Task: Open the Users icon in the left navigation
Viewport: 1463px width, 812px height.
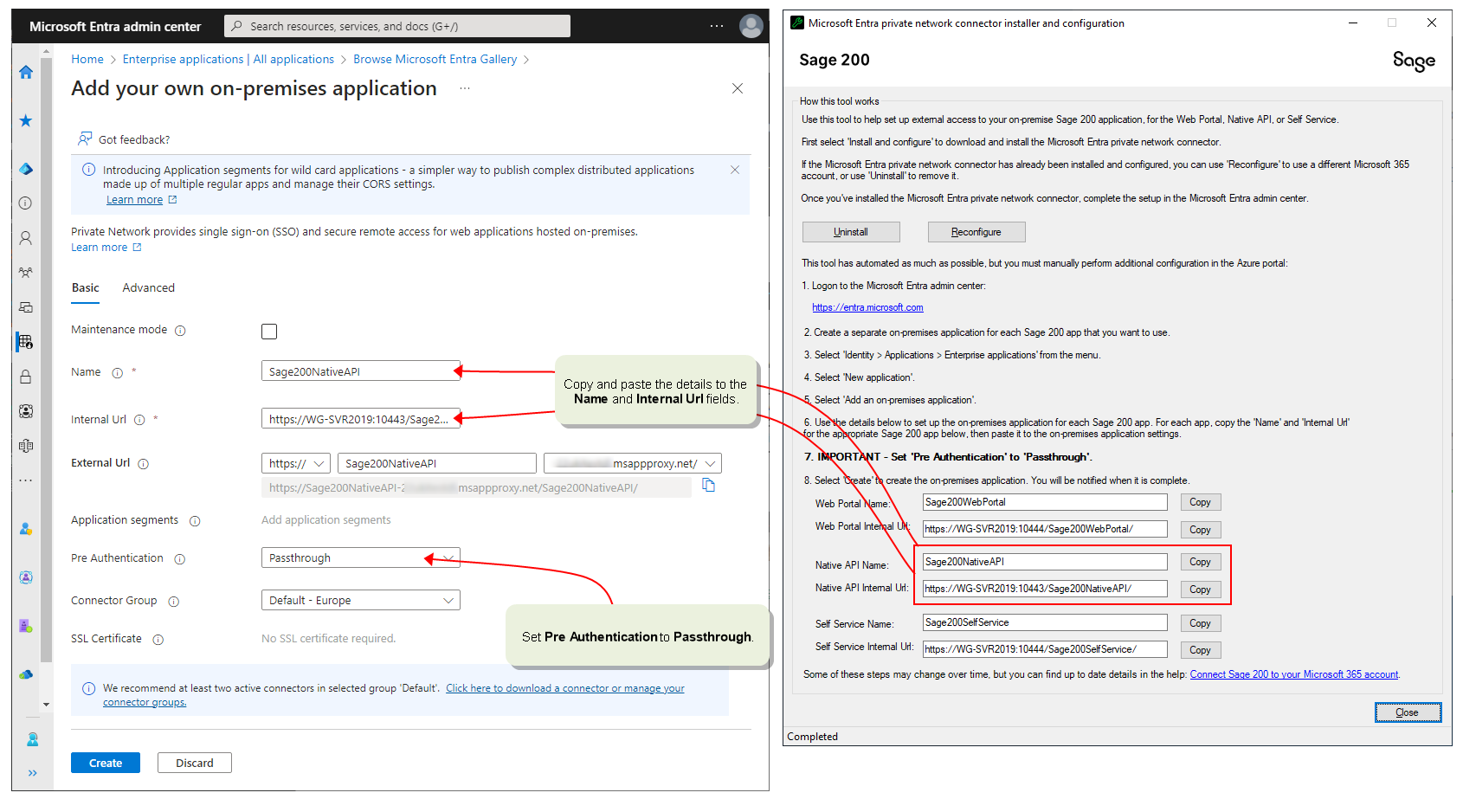Action: (25, 238)
